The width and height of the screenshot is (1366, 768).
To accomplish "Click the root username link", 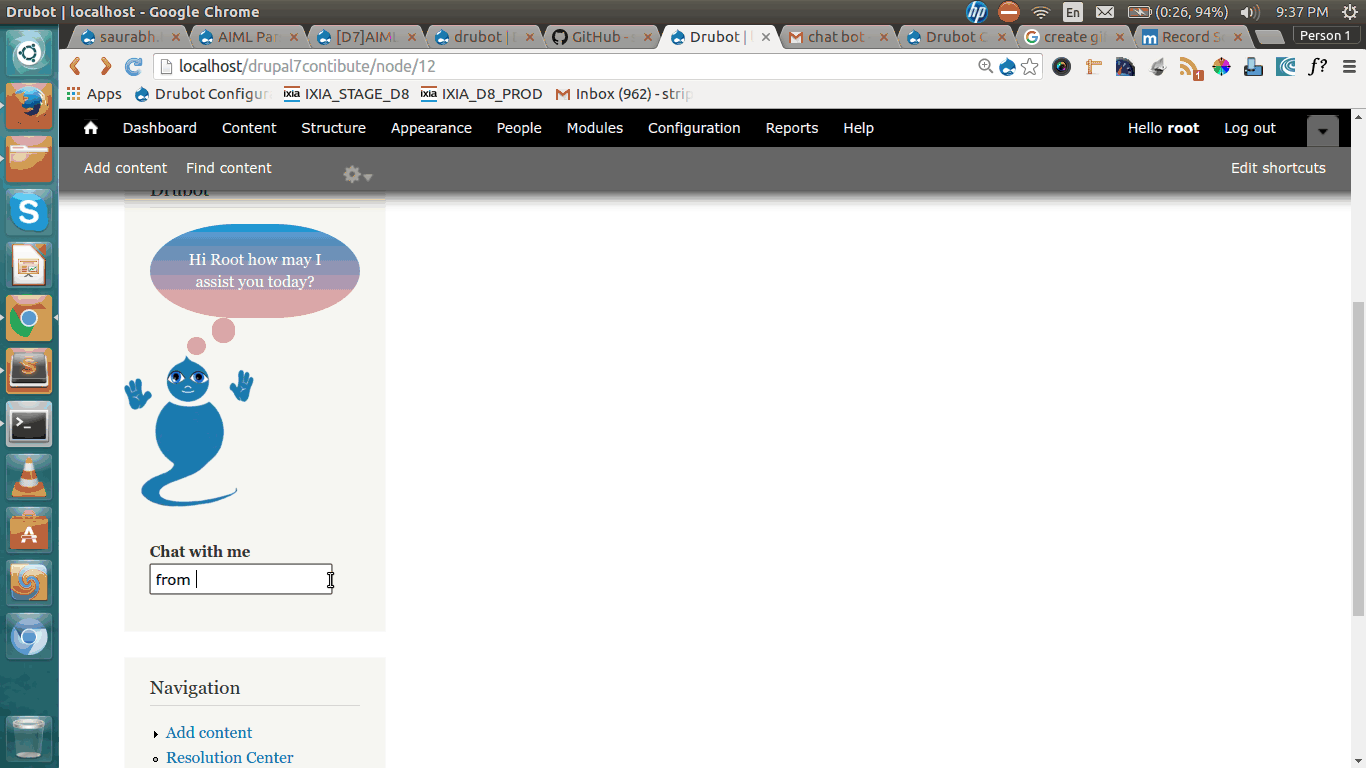I will [x=1183, y=128].
